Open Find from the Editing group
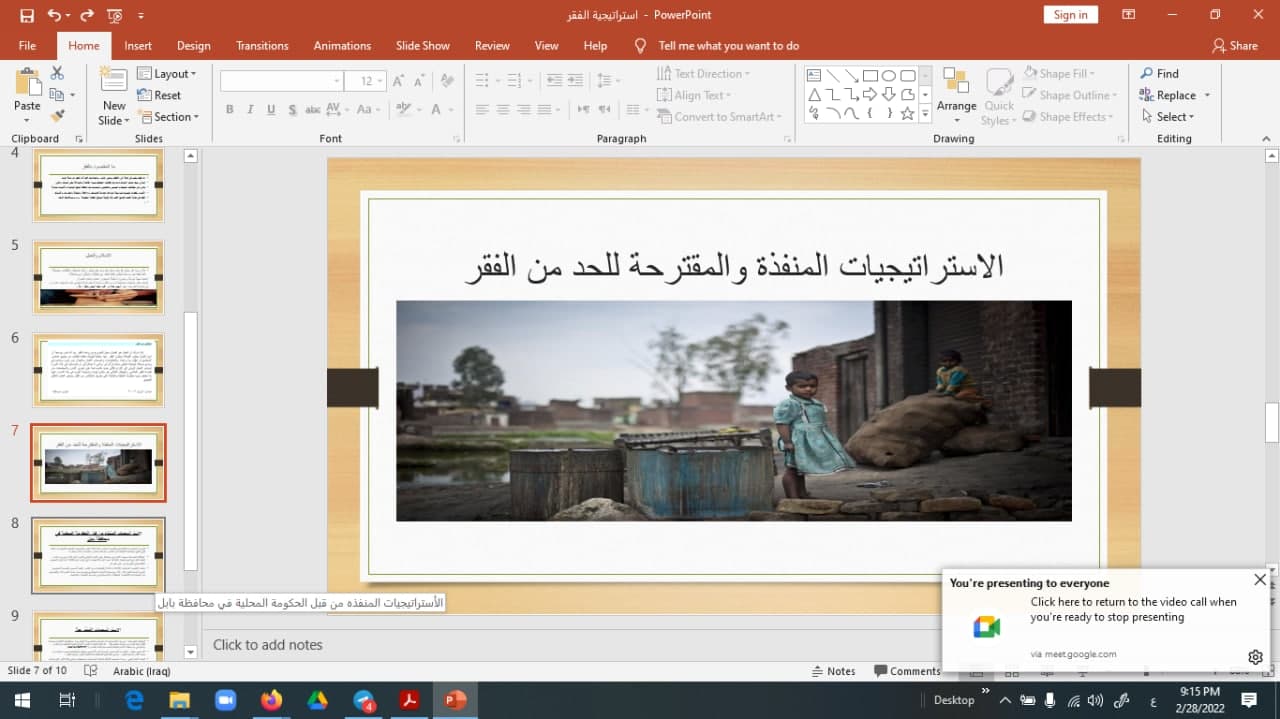 1159,73
